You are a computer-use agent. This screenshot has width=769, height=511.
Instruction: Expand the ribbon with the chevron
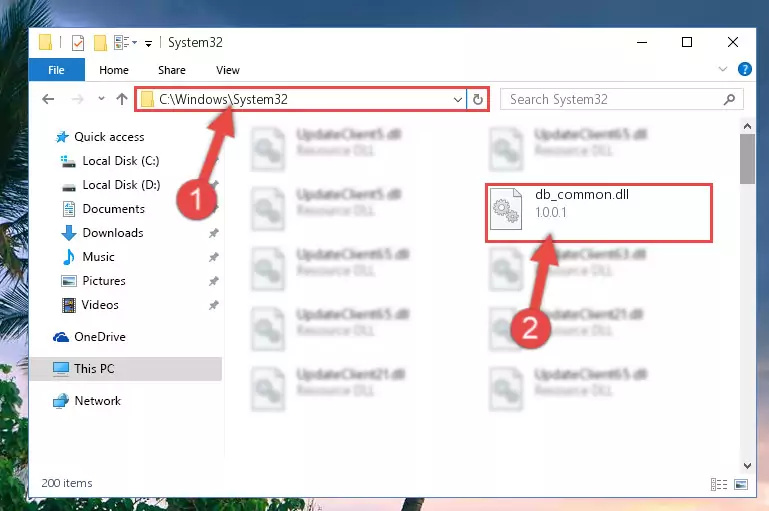(x=722, y=69)
